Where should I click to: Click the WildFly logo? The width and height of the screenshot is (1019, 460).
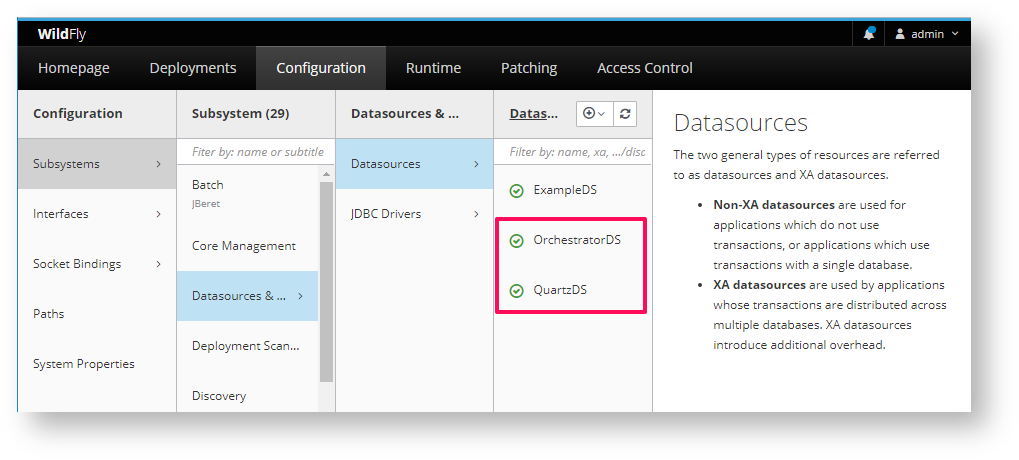click(x=62, y=34)
